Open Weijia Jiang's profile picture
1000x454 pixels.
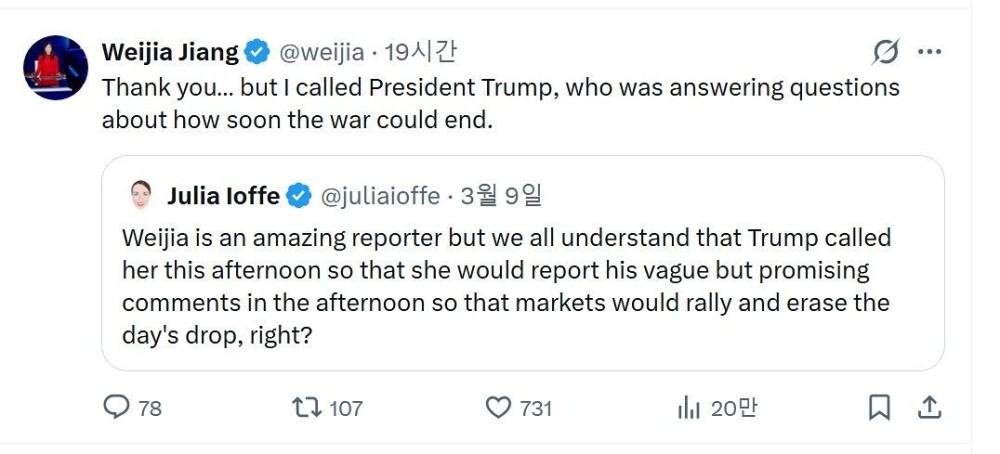55,67
